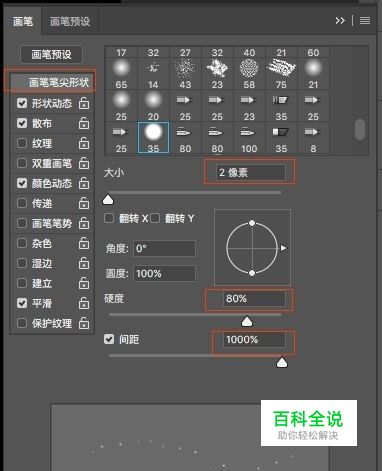The width and height of the screenshot is (382, 471).
Task: Open the 画笔笔尖形状 section
Action: pos(52,82)
